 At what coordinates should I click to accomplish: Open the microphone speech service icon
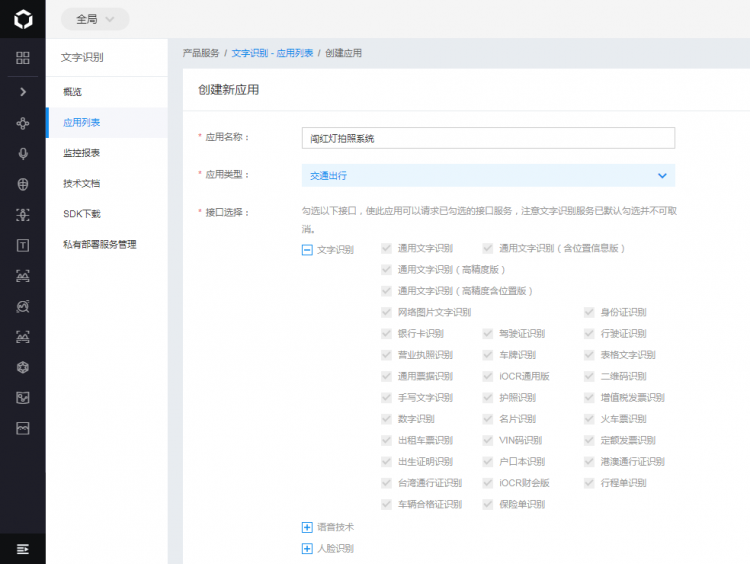pos(22,154)
